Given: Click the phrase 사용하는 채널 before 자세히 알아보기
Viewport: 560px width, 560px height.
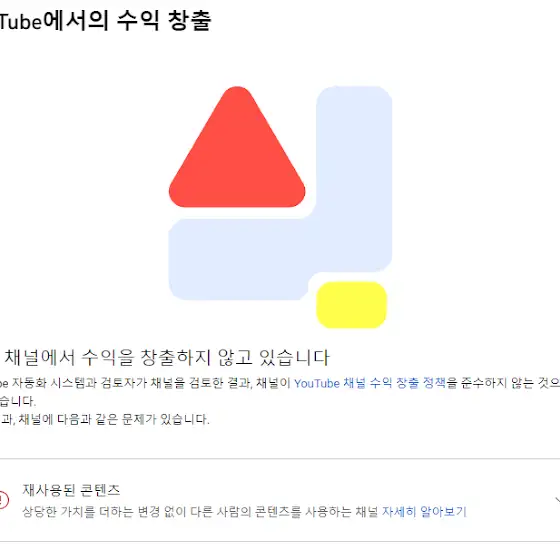Looking at the screenshot, I should pos(341,511).
